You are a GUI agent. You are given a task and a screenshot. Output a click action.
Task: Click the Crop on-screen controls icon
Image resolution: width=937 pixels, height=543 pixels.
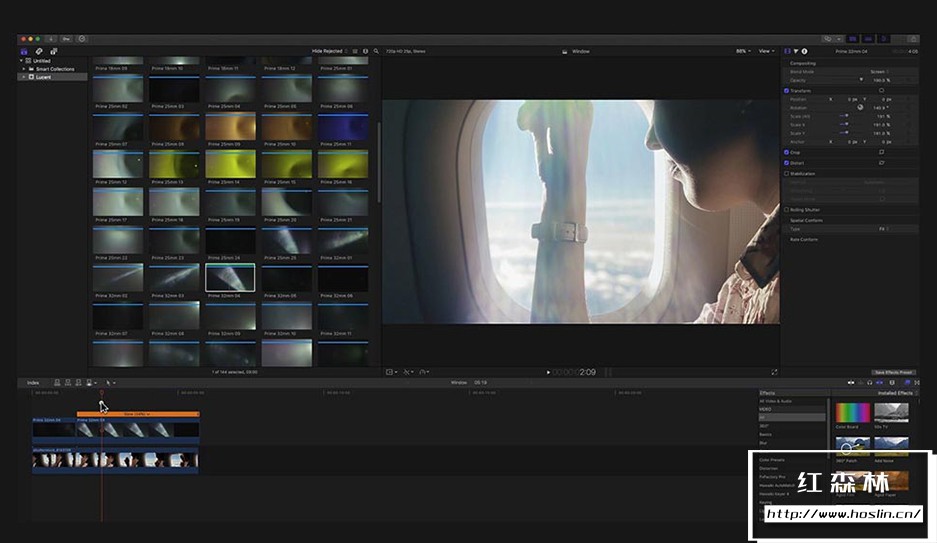[881, 153]
